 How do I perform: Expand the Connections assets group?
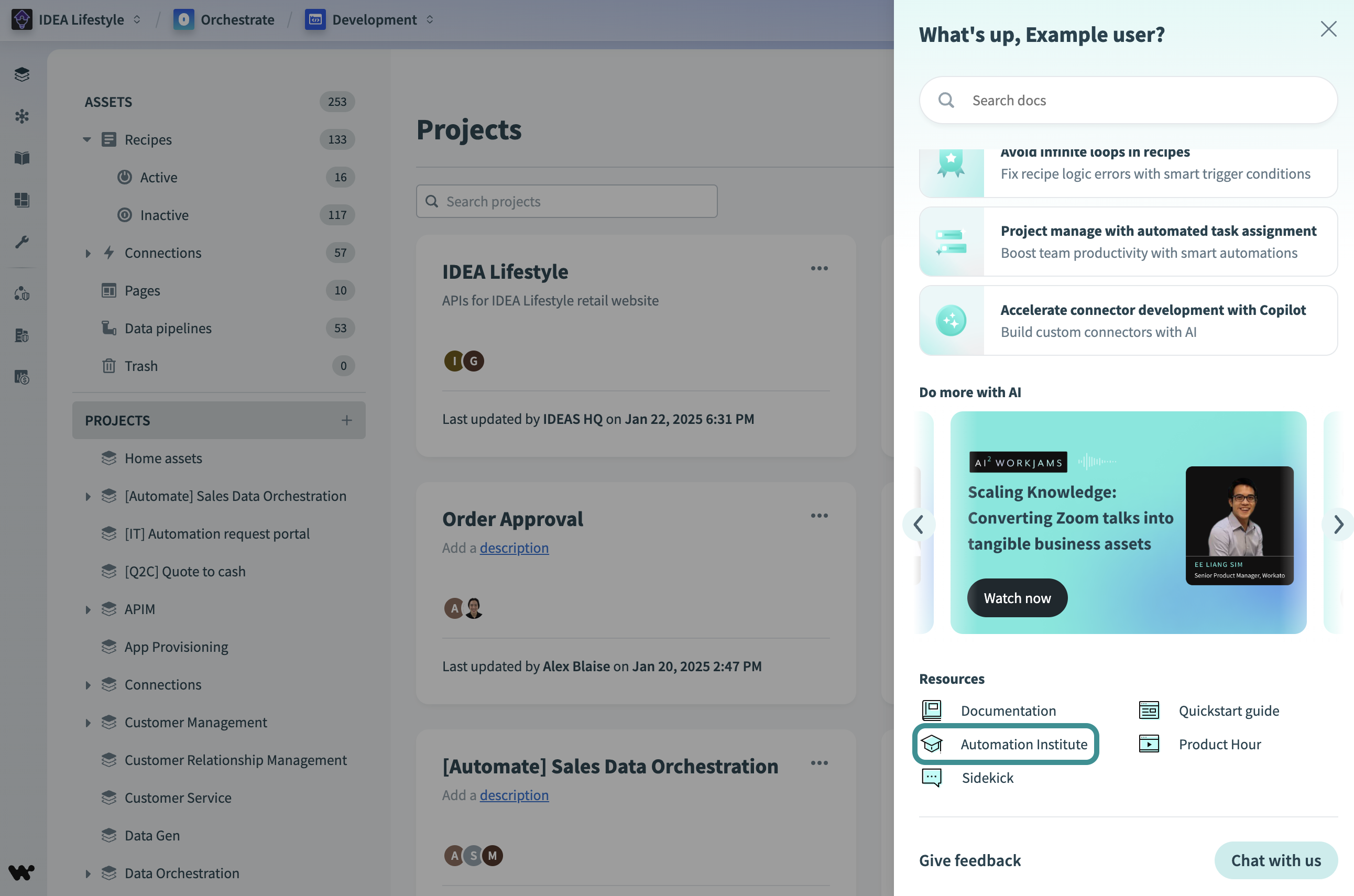point(88,253)
